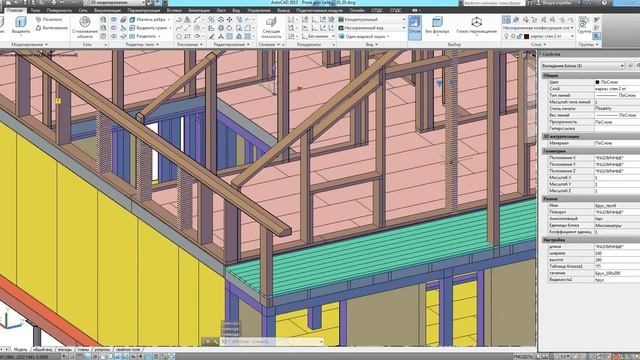Click Гизмо перемещения button
Viewport: 640px width, 360px height.
[x=476, y=25]
